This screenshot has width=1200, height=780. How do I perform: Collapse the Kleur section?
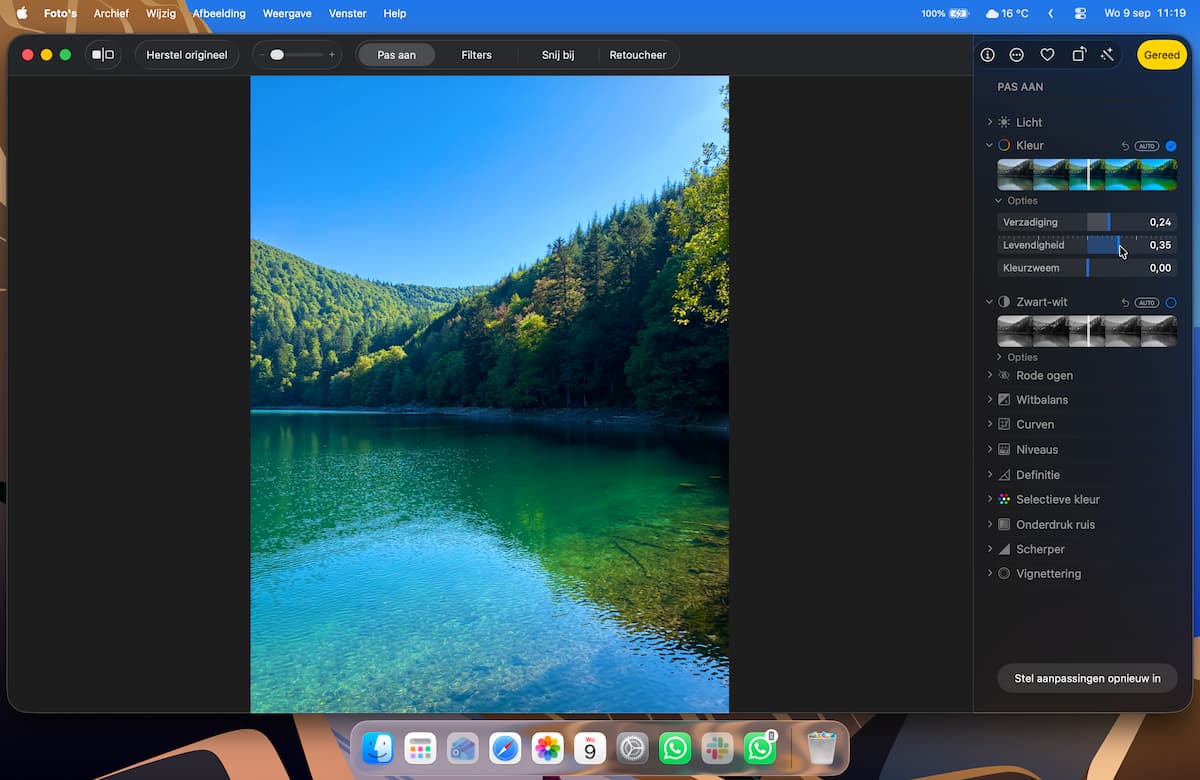click(x=990, y=146)
